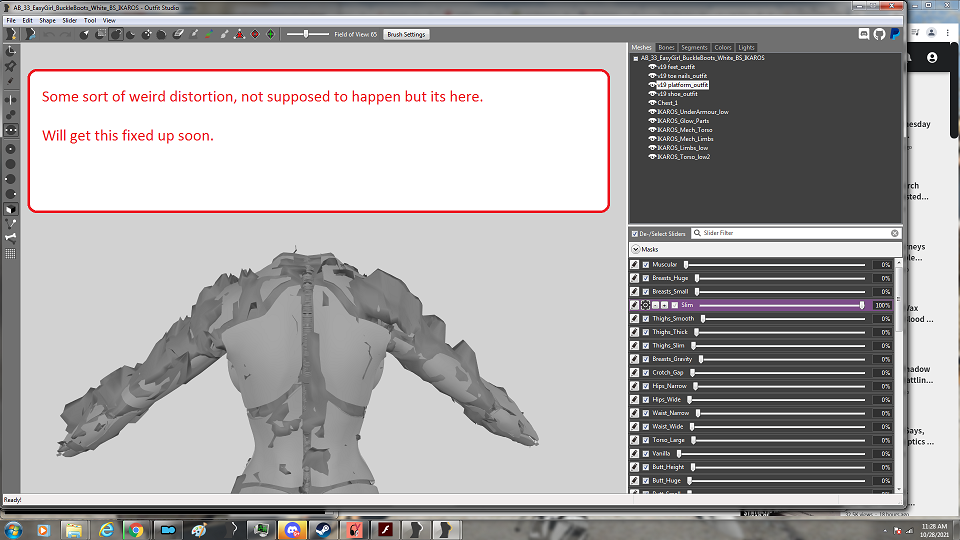The image size is (960, 540).
Task: Toggle eye icon for IKAROS_Mech_Torso
Action: pyautogui.click(x=652, y=130)
